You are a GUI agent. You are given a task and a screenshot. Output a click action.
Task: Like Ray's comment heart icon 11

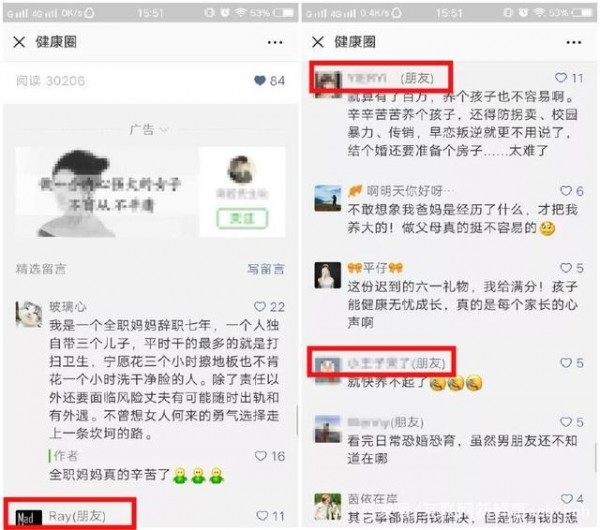pyautogui.click(x=262, y=516)
